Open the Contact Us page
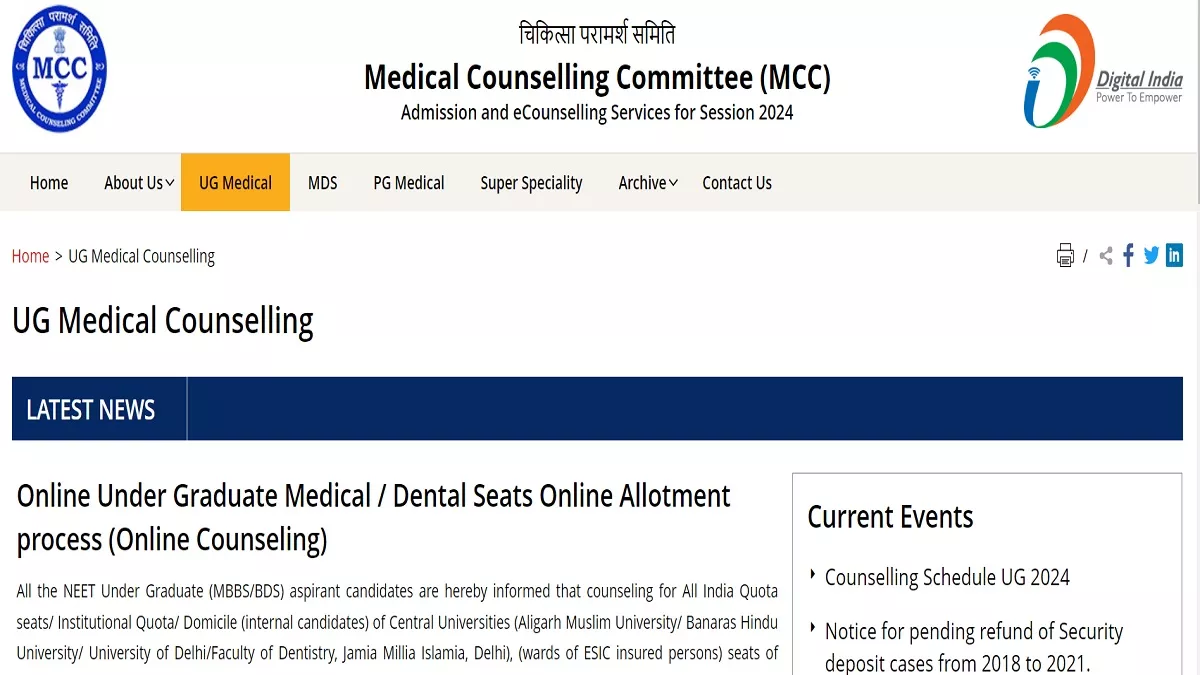Image resolution: width=1200 pixels, height=675 pixels. tap(737, 183)
